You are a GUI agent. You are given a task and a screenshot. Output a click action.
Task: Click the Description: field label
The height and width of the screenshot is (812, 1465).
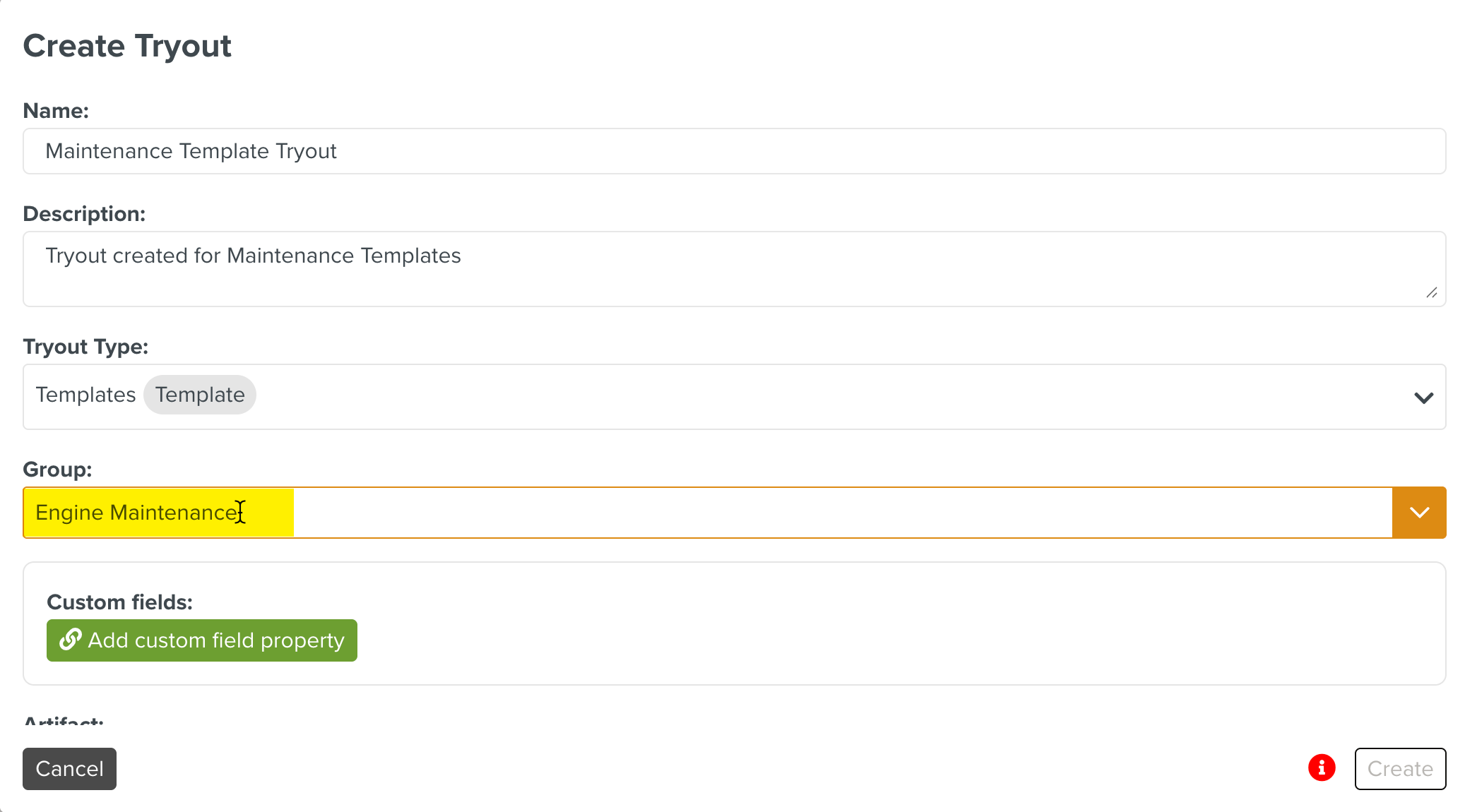click(84, 214)
